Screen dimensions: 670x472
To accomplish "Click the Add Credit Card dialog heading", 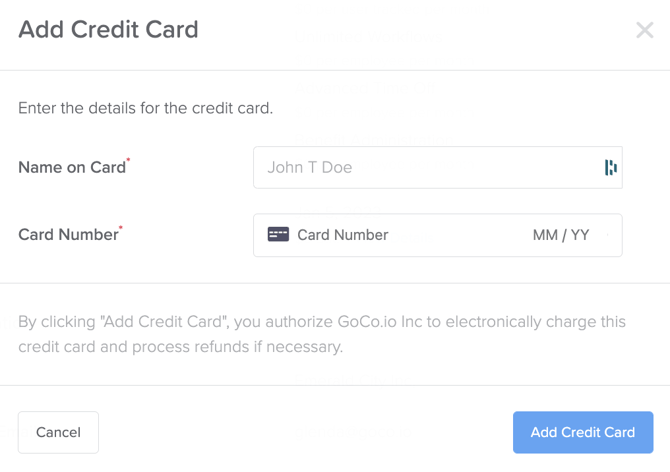I will point(108,29).
